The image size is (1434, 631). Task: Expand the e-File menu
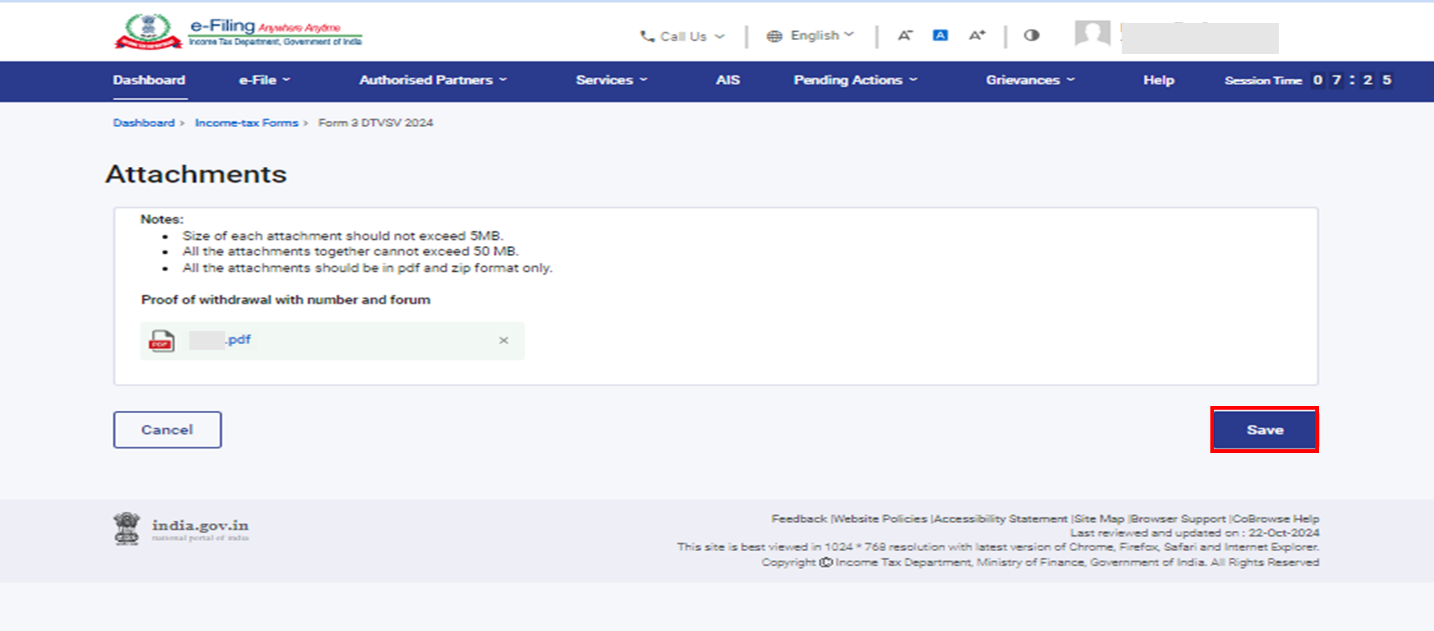(x=264, y=80)
